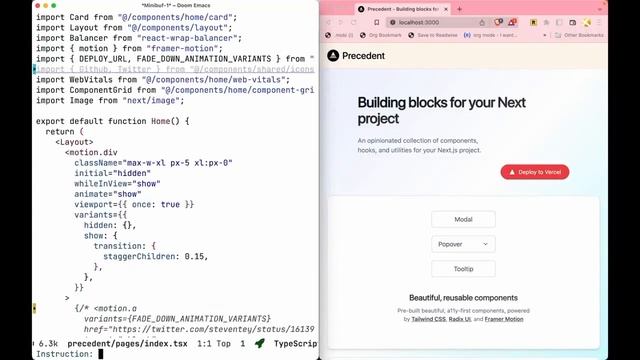Click the Beautiful, reusable components heading
Screen dimensions: 640x360
[463, 298]
